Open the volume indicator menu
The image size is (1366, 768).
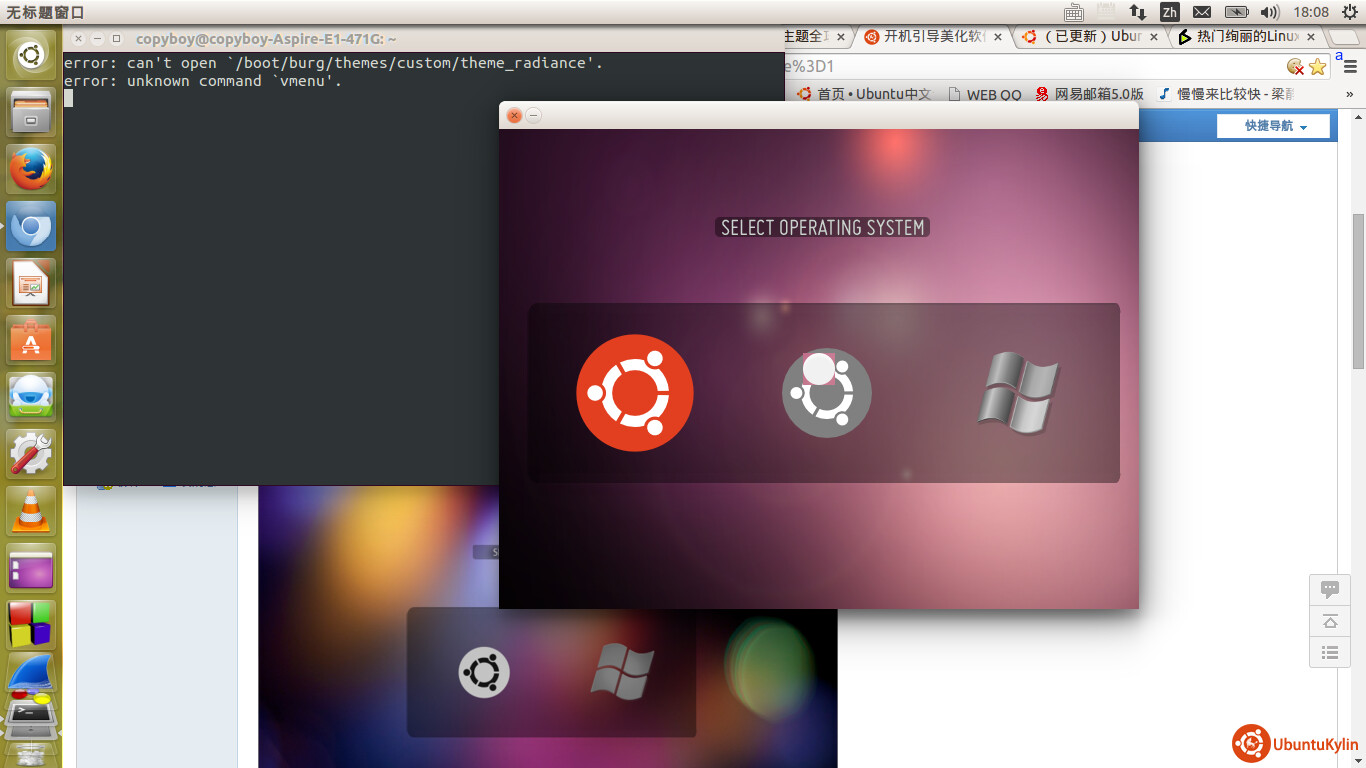point(1270,12)
